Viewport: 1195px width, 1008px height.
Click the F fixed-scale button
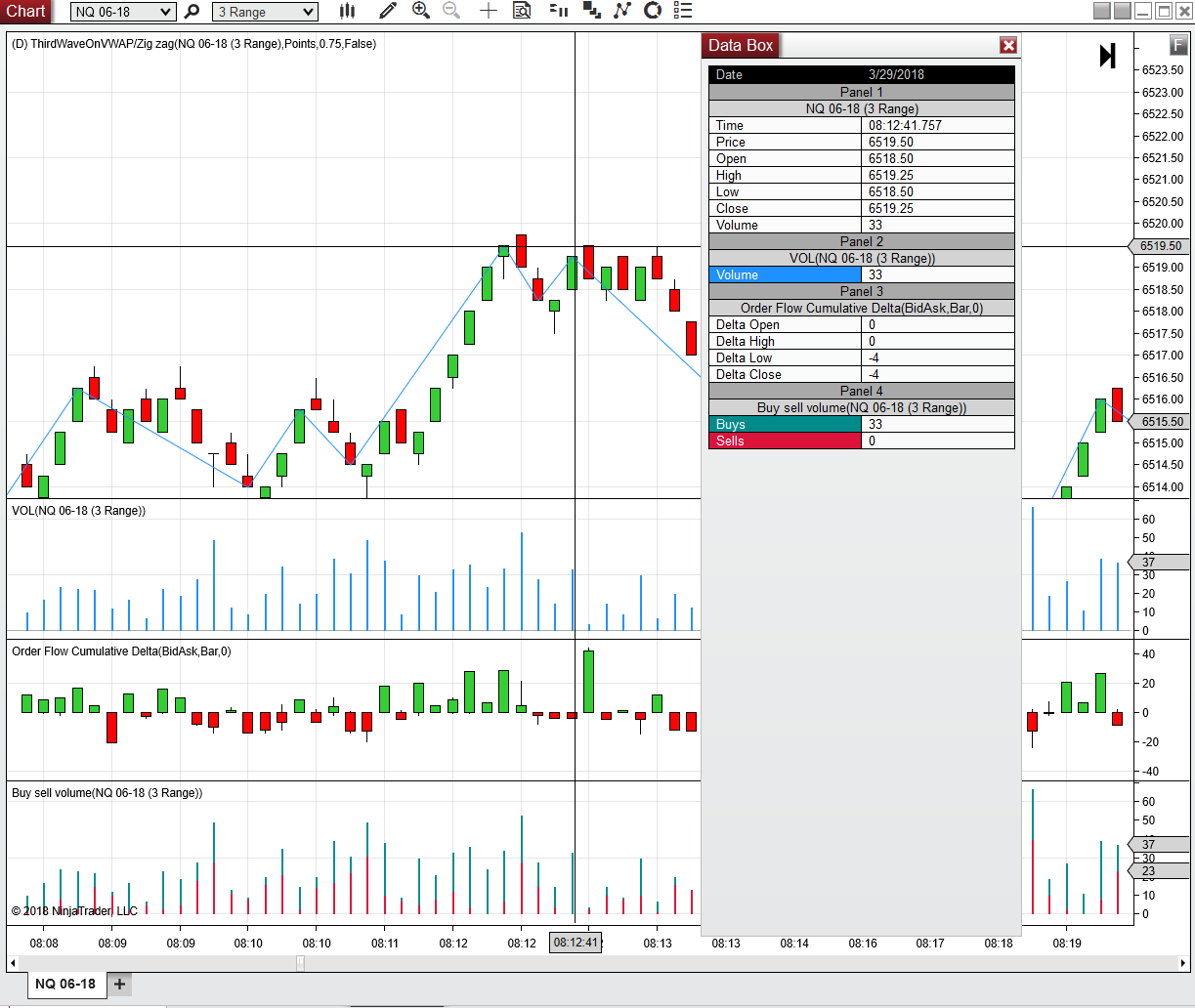(1179, 45)
